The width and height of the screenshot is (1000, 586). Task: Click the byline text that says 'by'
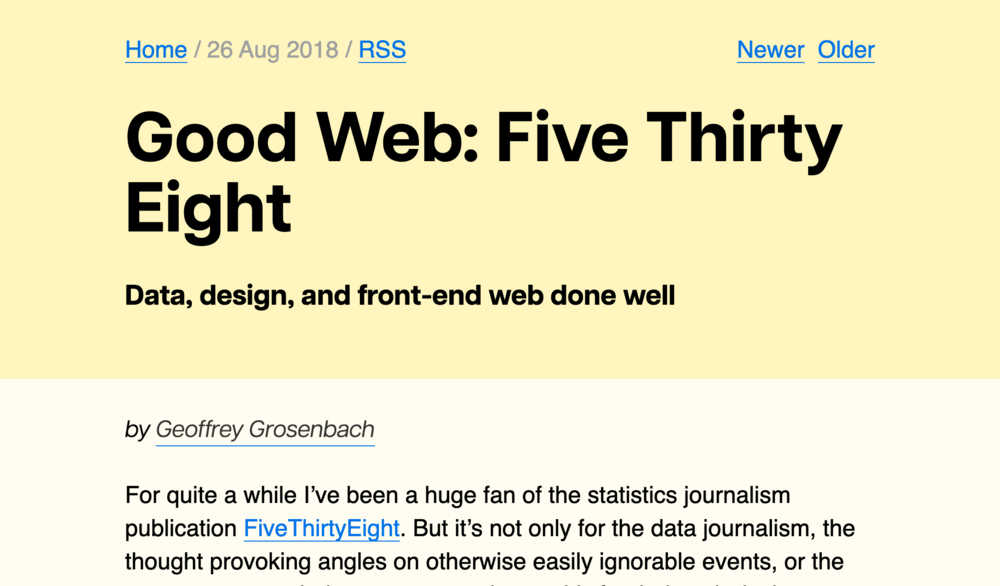tap(133, 429)
